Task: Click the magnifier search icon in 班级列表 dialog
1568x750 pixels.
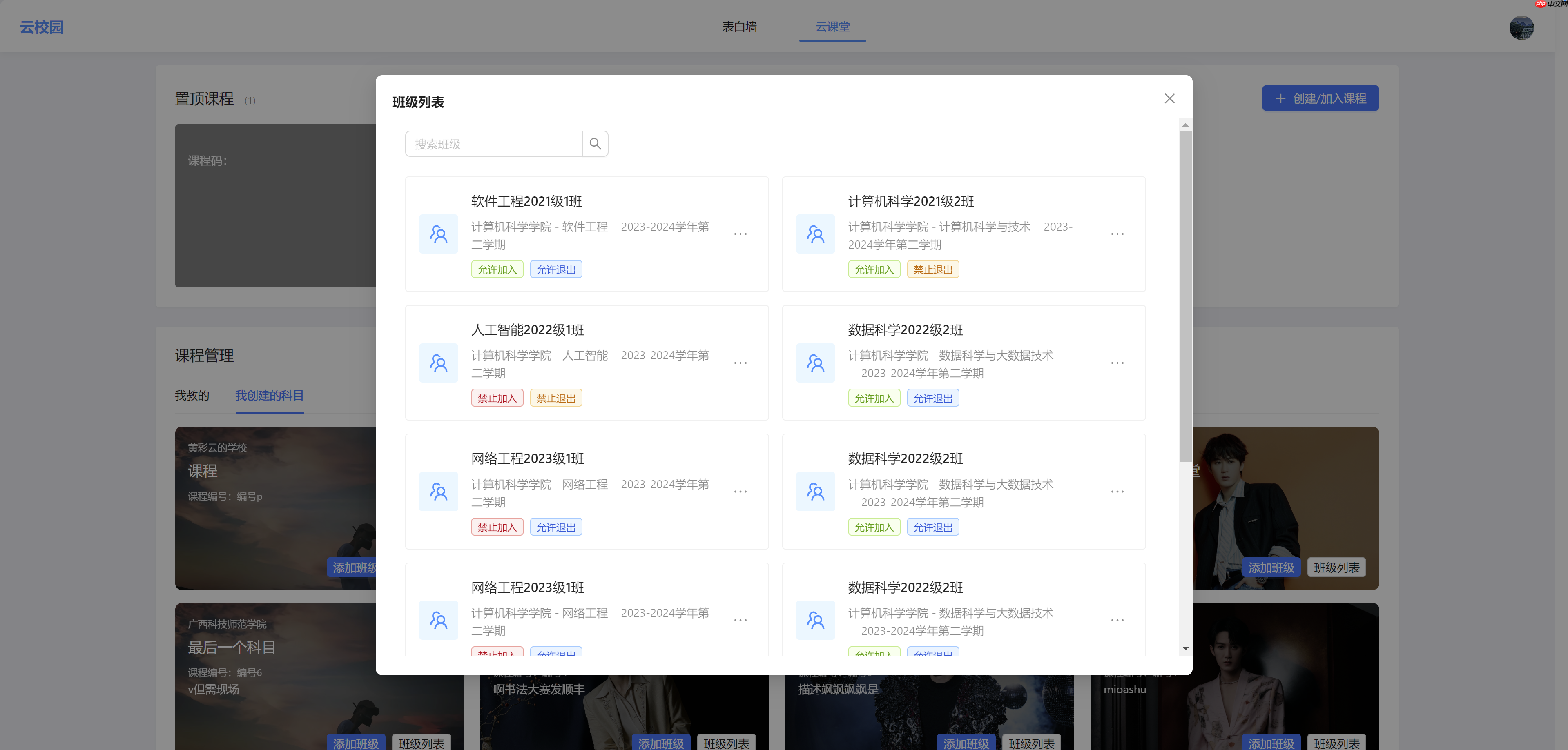Action: [596, 144]
